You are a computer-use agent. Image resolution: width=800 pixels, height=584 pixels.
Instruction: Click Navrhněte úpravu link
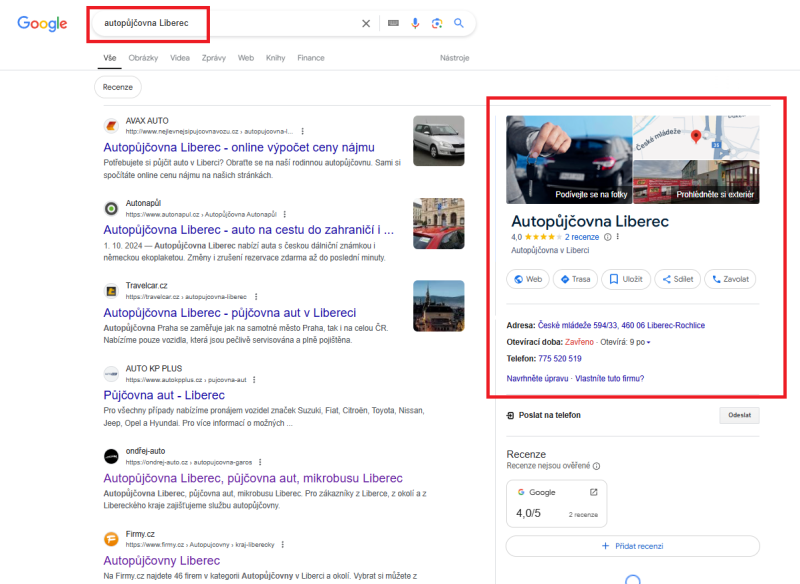537,378
